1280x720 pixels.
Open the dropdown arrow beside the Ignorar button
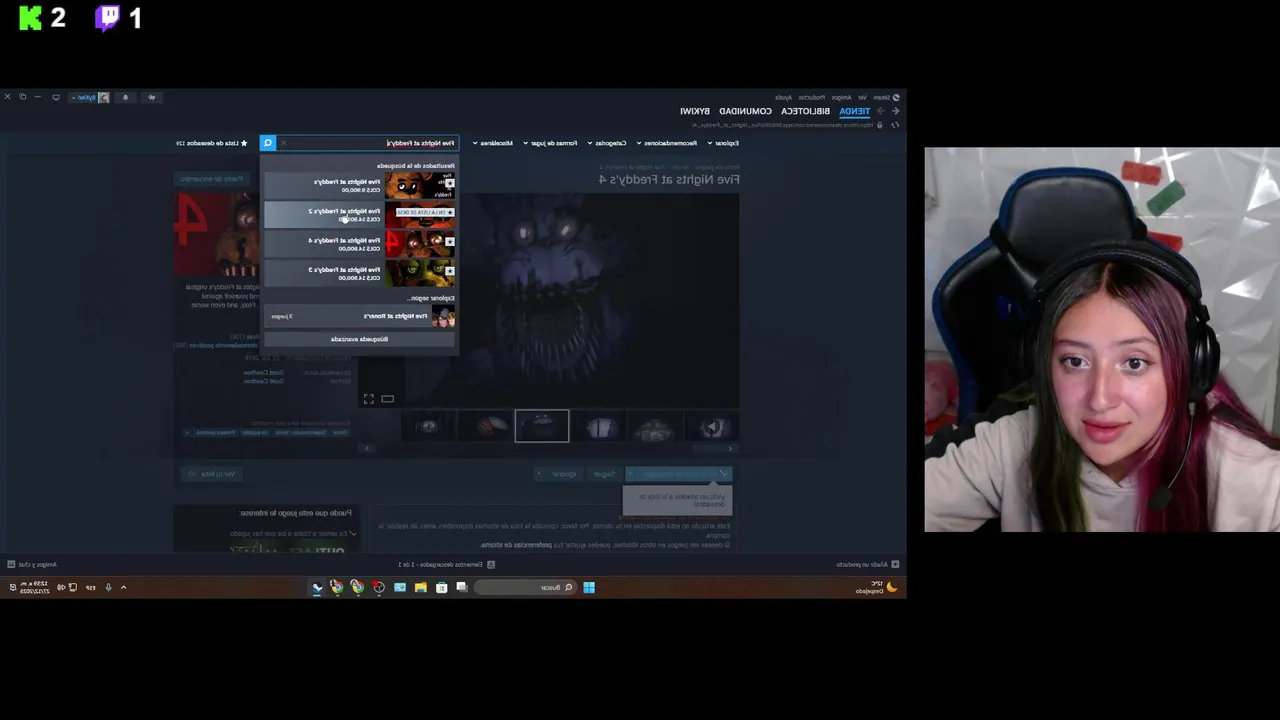(539, 474)
